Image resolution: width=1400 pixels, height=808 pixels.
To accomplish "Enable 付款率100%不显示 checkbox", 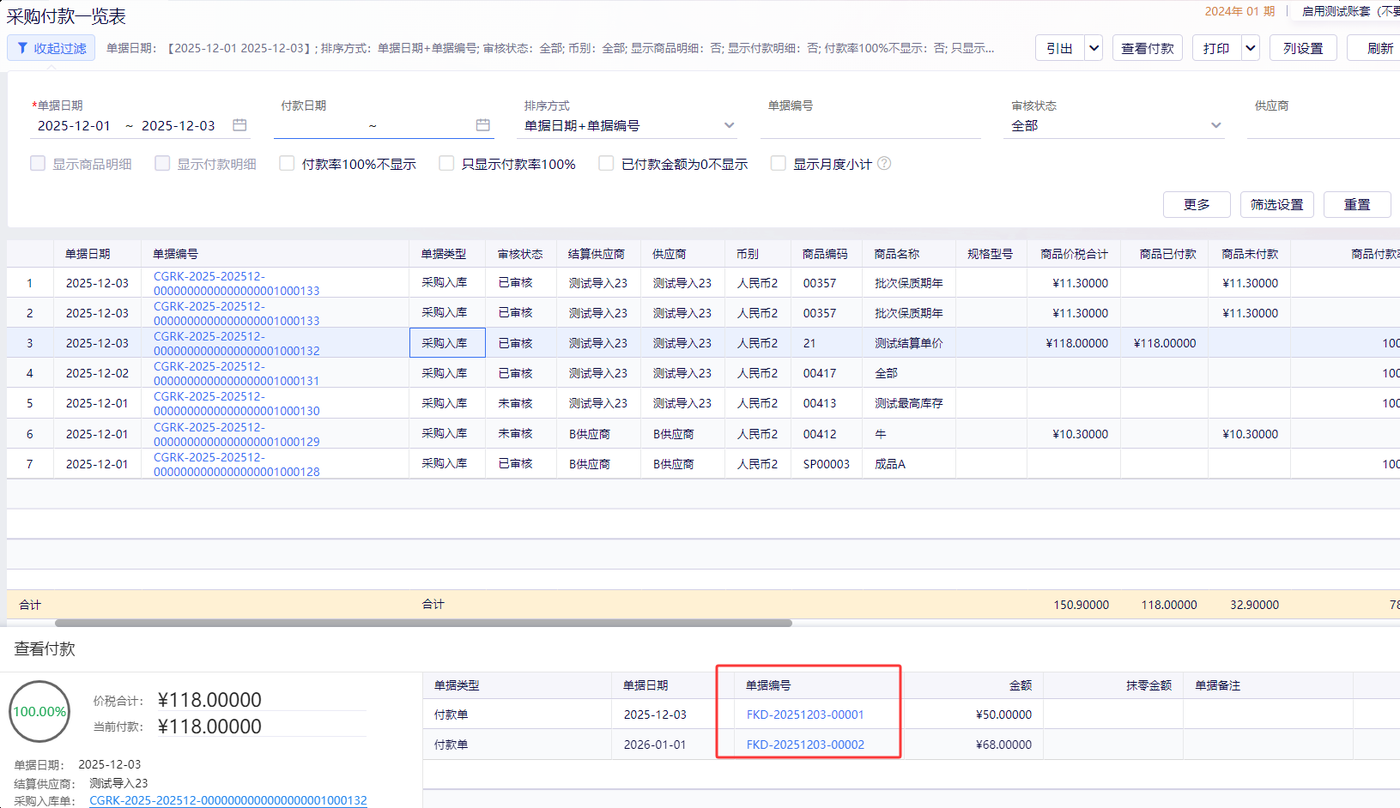I will click(287, 164).
